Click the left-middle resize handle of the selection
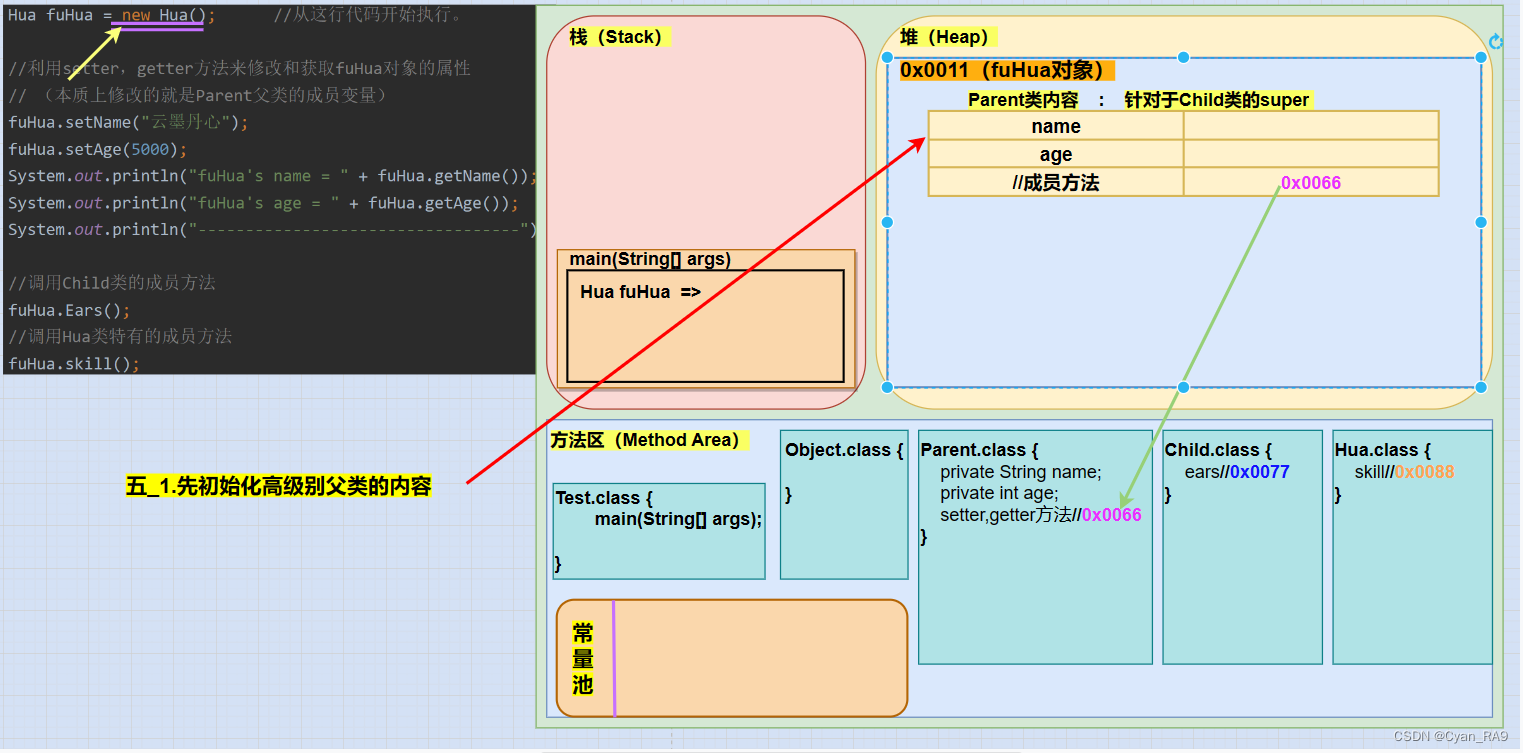This screenshot has width=1523, height=753. (887, 222)
